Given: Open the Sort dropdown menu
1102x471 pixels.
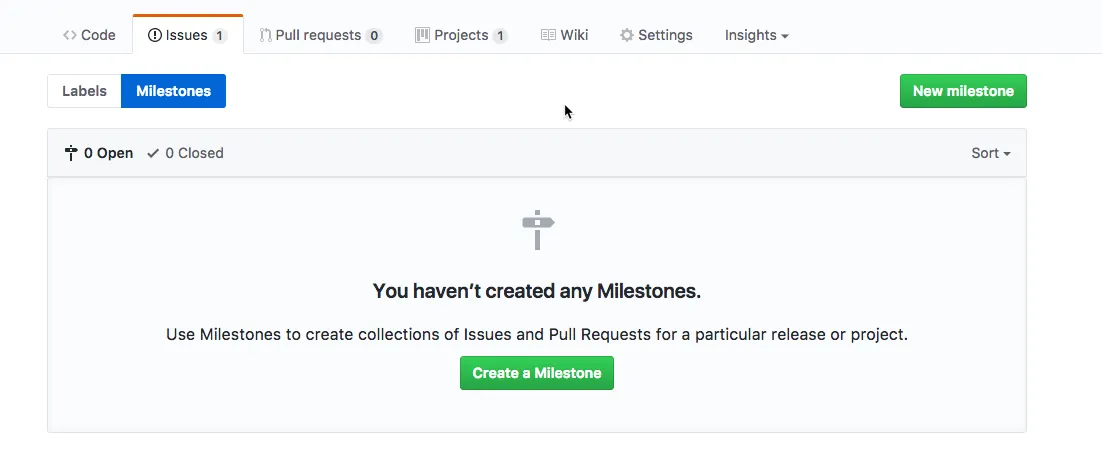Looking at the screenshot, I should [990, 153].
